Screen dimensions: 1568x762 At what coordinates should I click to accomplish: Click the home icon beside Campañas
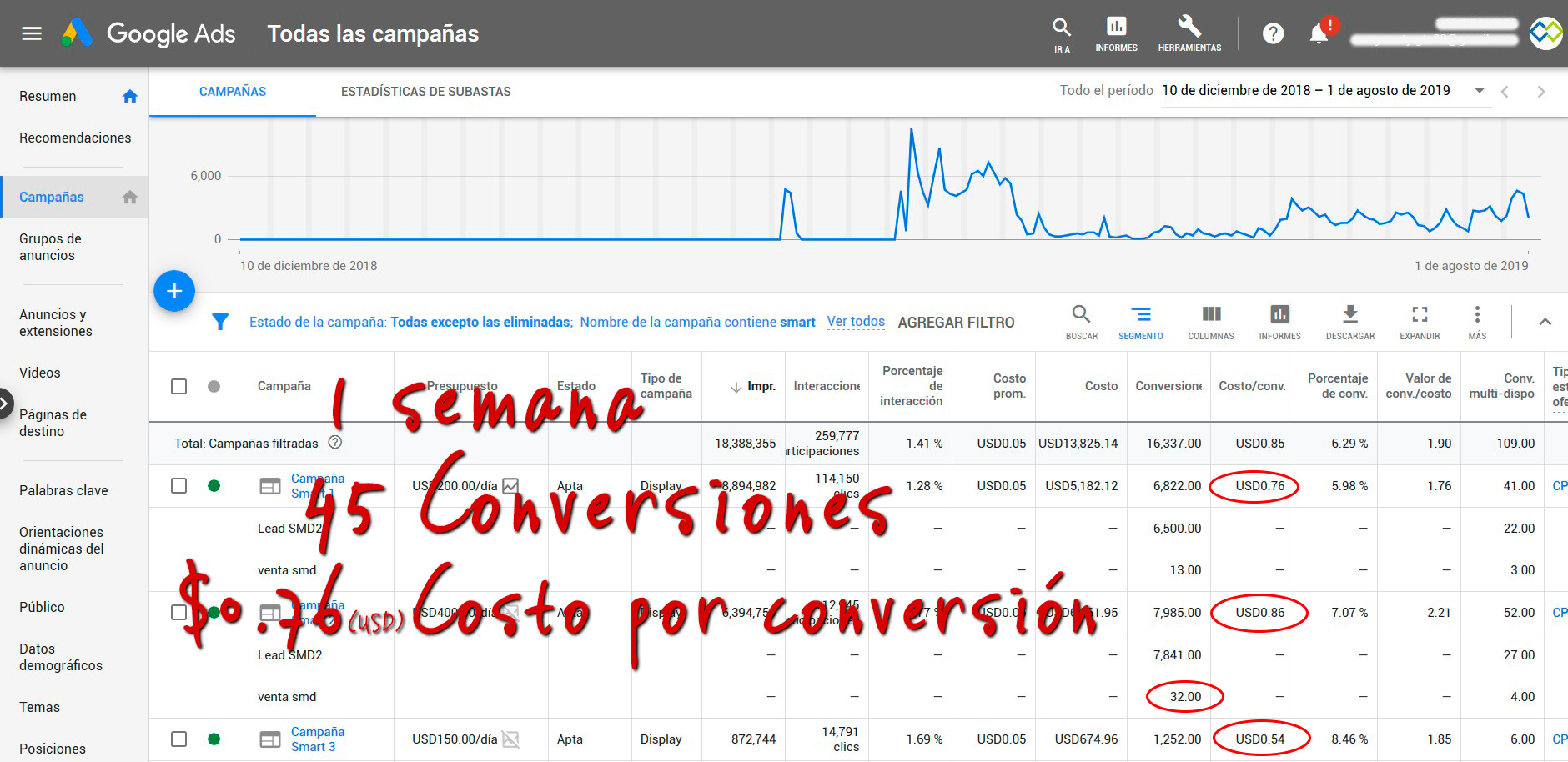pos(129,197)
